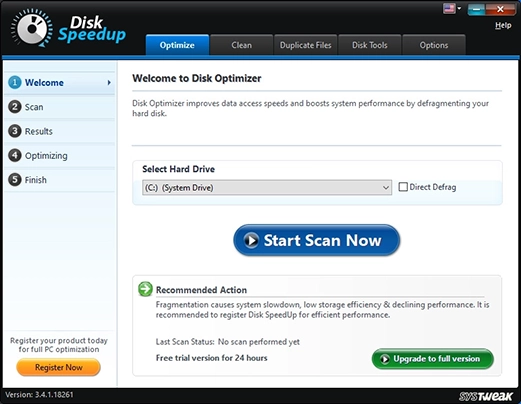Open the Disk Tools tab

(370, 45)
